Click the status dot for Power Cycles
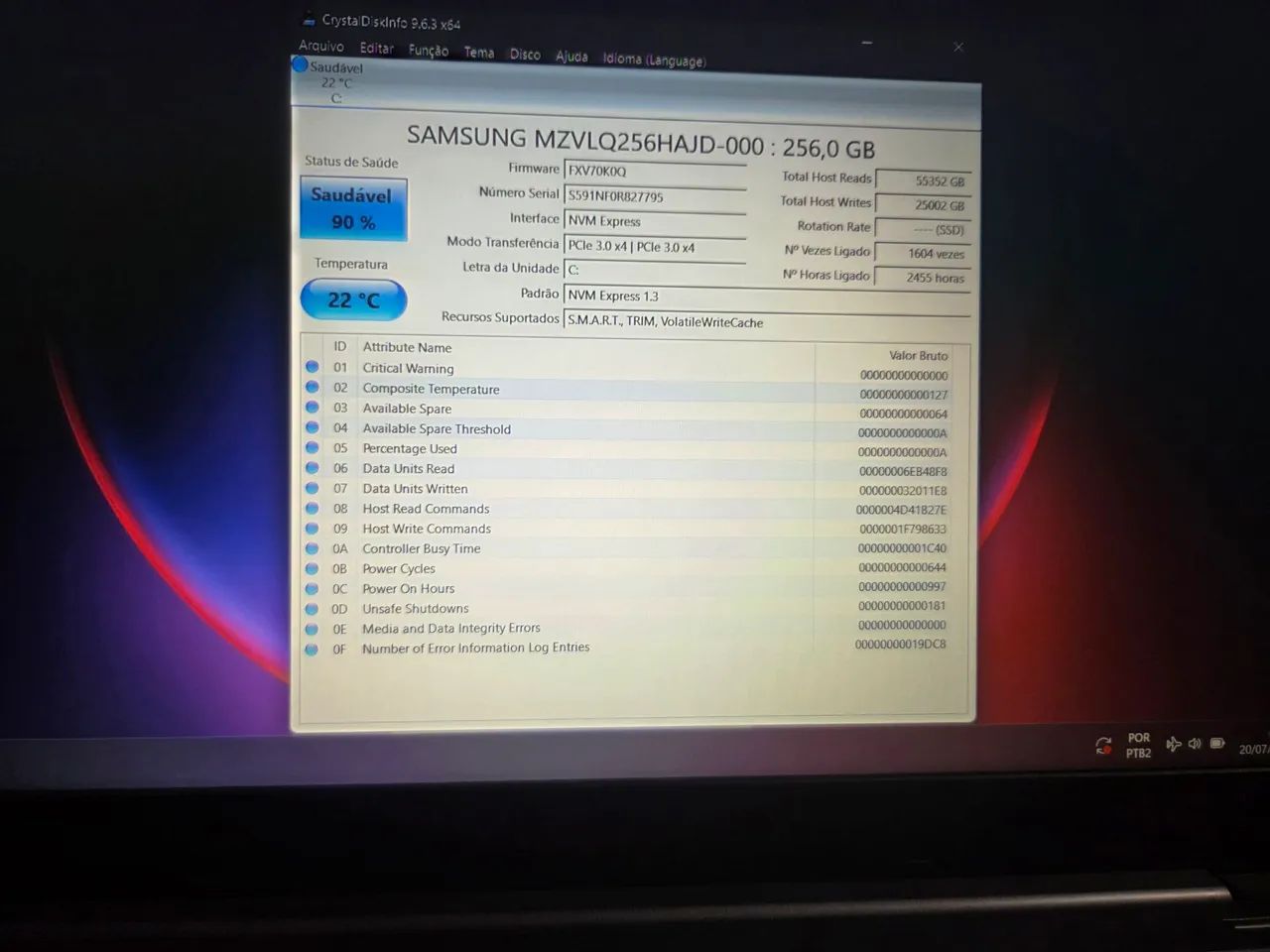Viewport: 1270px width, 952px height. point(313,568)
